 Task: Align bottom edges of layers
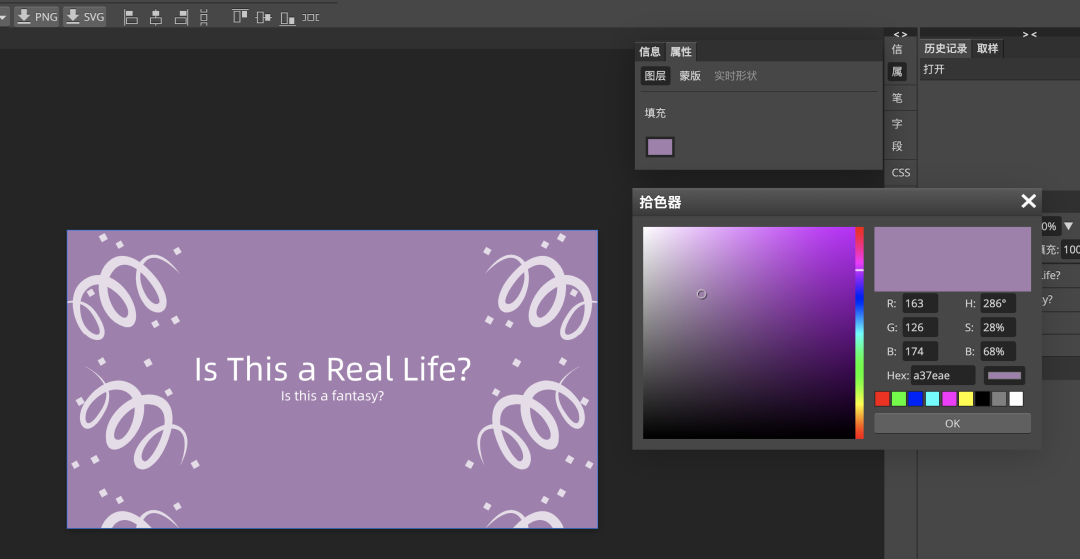(287, 17)
